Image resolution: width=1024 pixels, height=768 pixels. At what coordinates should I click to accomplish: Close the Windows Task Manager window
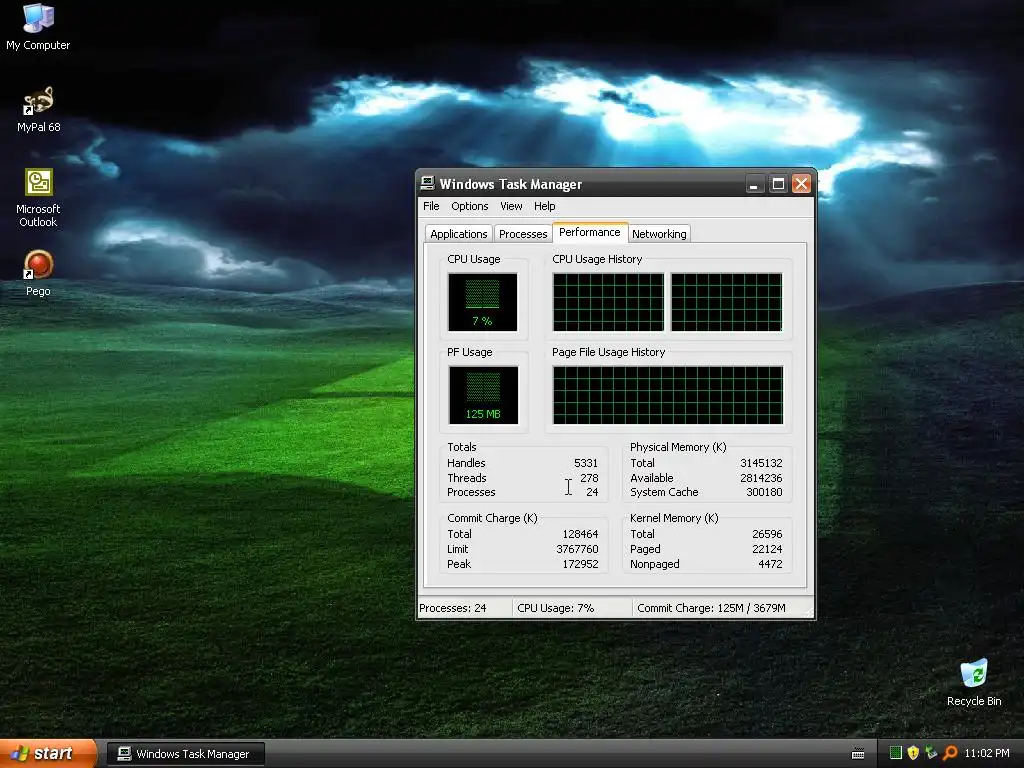pyautogui.click(x=801, y=184)
